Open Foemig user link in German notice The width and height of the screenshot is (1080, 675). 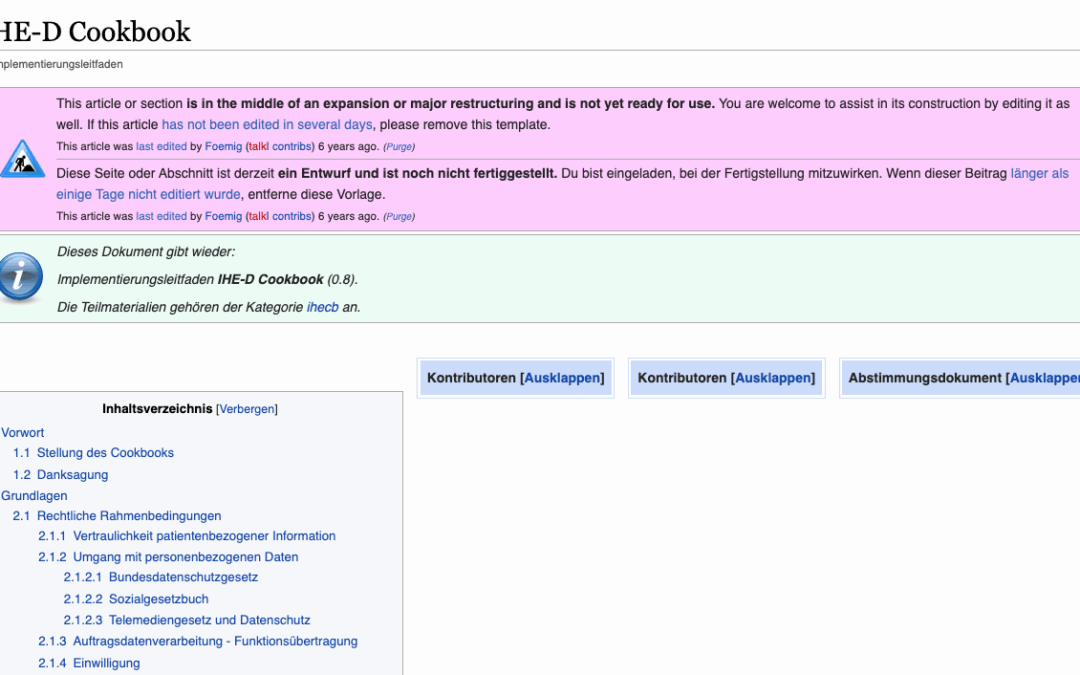[223, 216]
